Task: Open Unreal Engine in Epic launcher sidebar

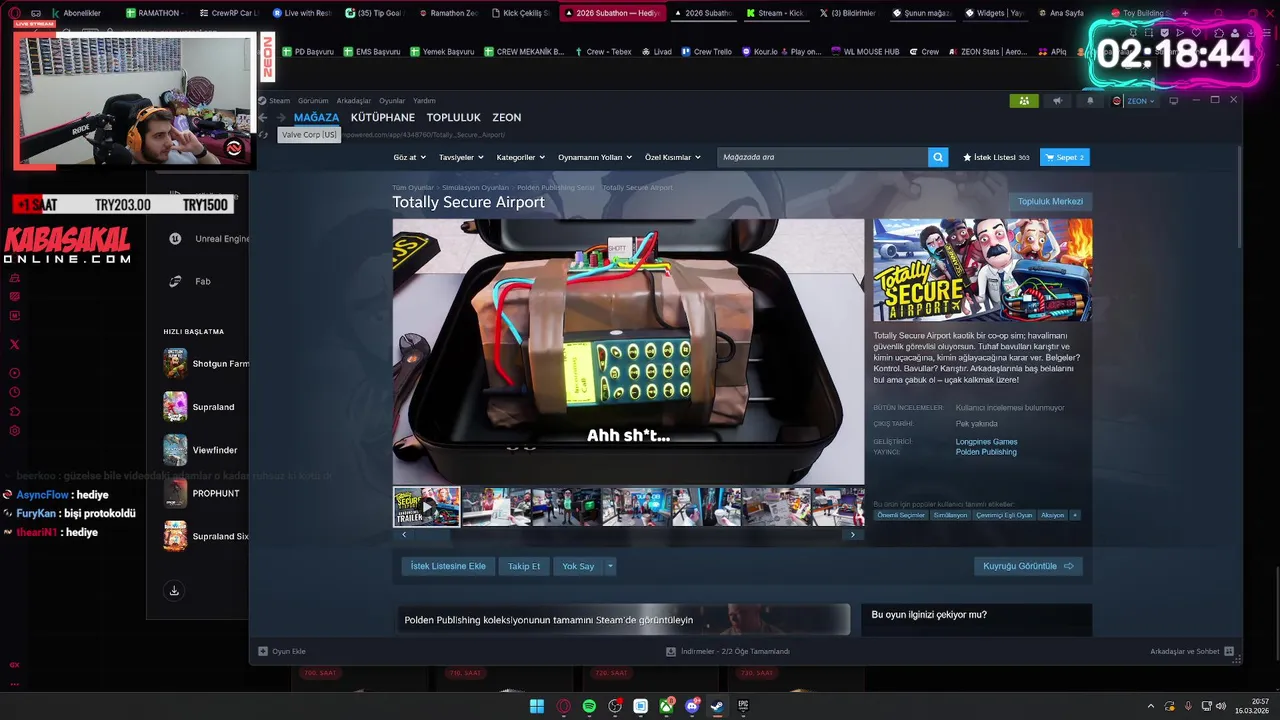Action: tap(207, 239)
